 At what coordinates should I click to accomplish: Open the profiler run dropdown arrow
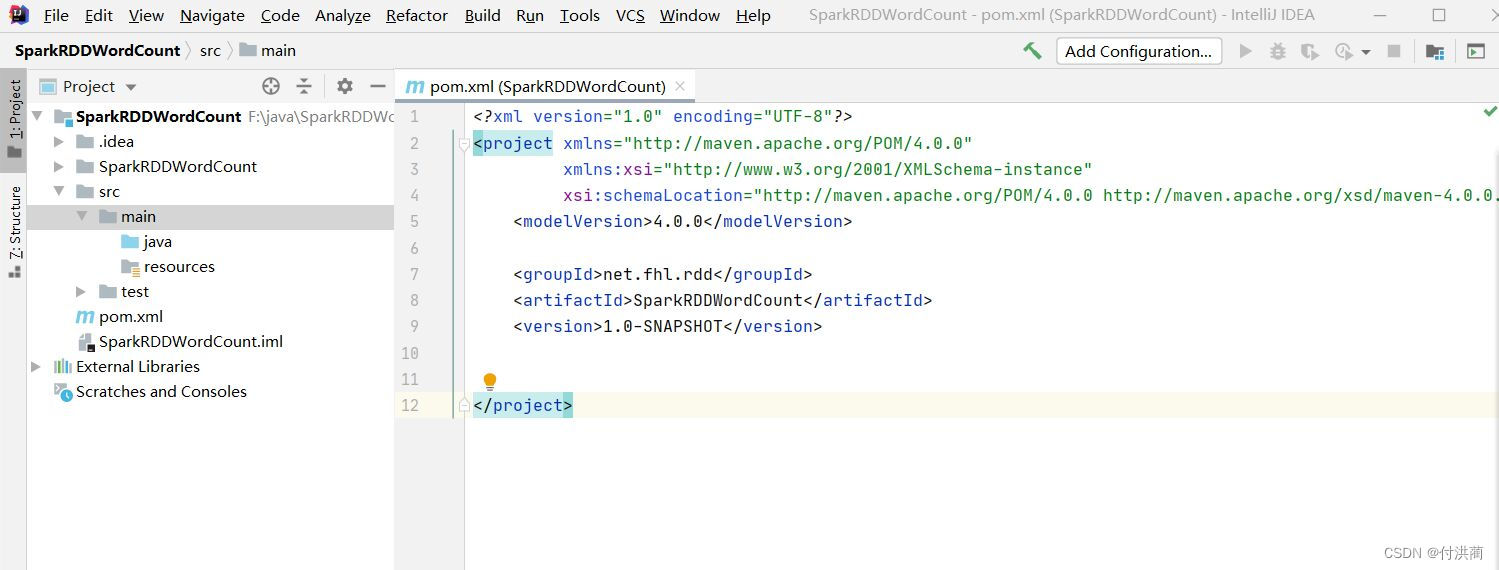(1366, 51)
